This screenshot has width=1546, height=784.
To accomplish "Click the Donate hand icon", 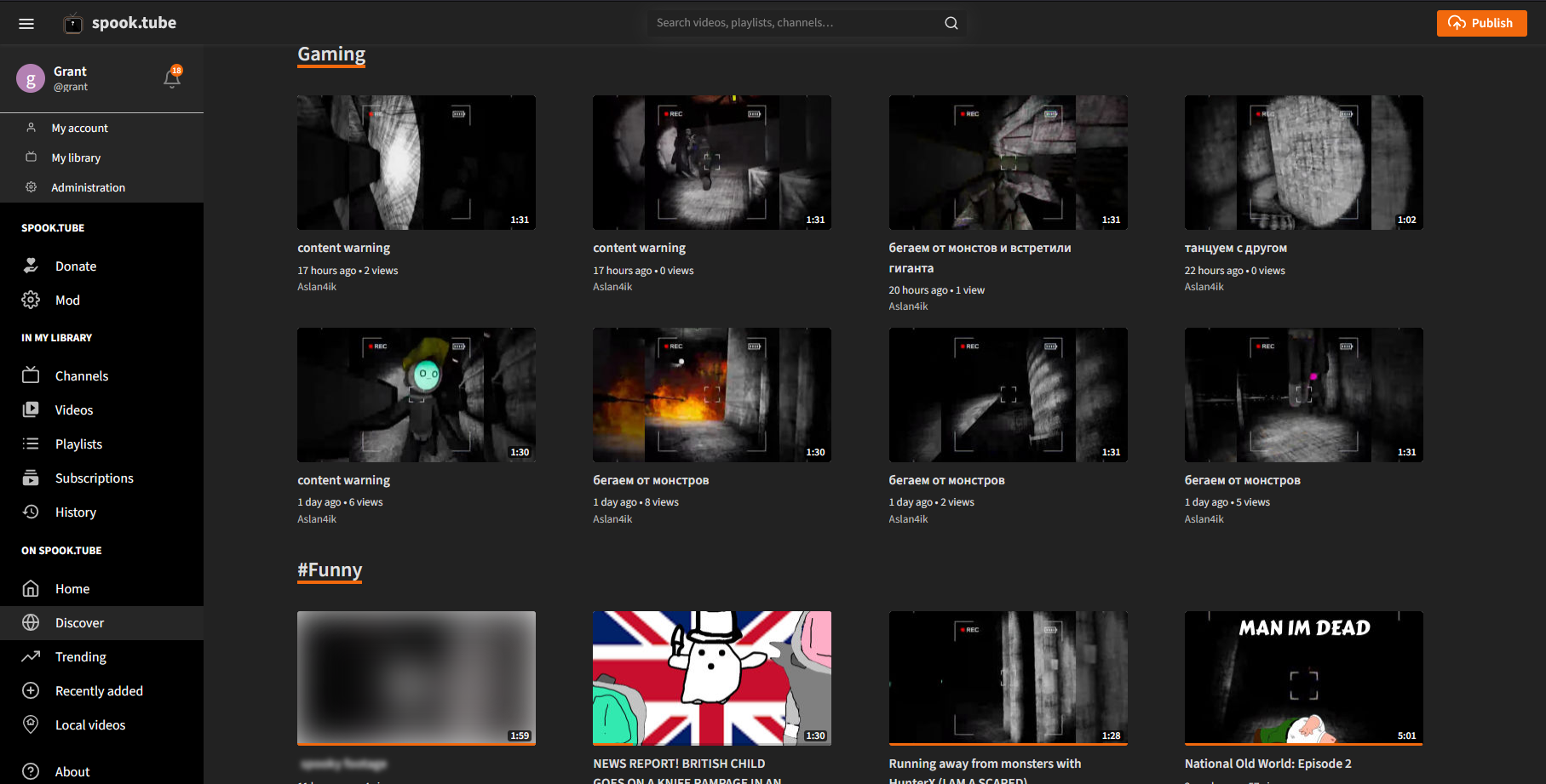I will (x=31, y=266).
